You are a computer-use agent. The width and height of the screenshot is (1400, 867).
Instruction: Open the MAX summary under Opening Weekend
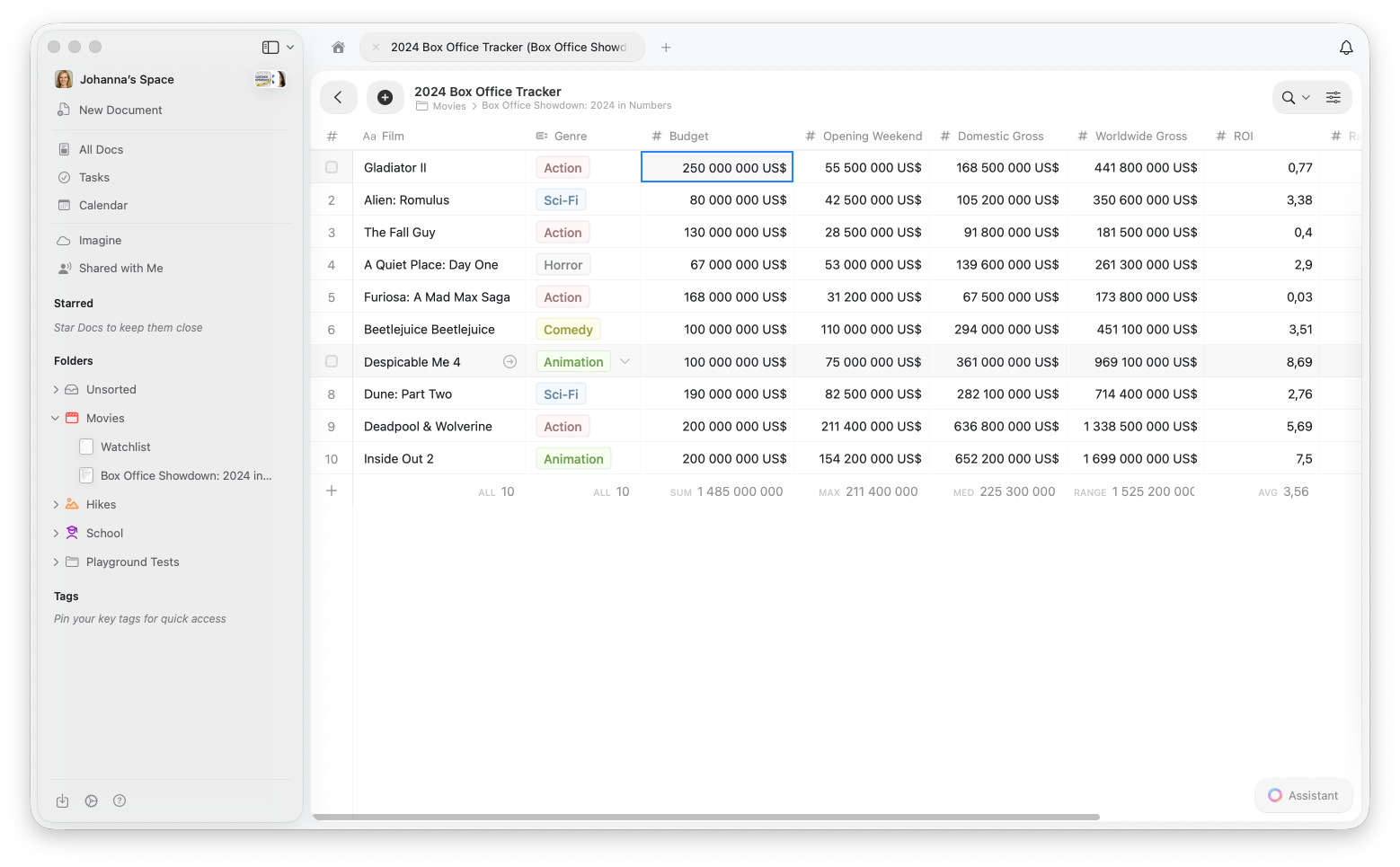[x=868, y=491]
